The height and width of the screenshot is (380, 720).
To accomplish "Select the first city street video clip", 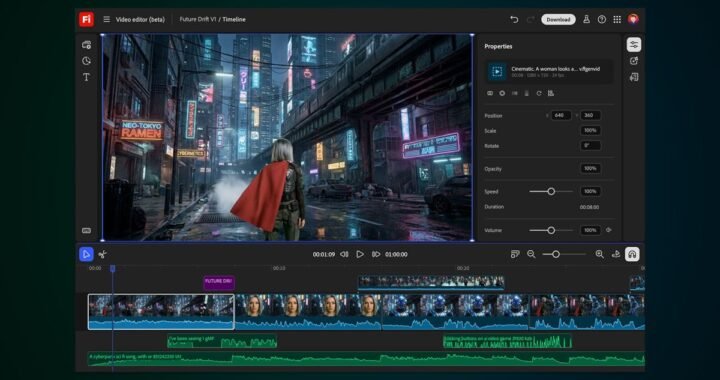I will [161, 312].
